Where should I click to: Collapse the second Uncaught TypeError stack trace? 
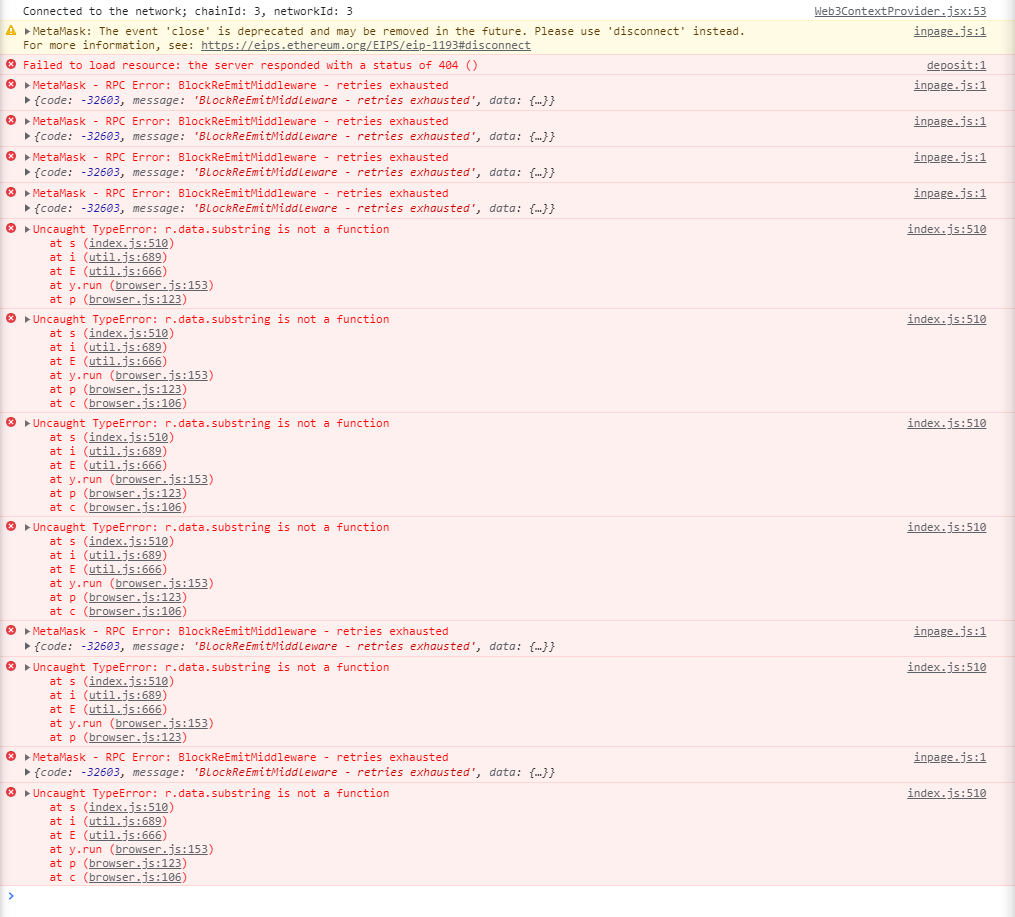point(27,320)
